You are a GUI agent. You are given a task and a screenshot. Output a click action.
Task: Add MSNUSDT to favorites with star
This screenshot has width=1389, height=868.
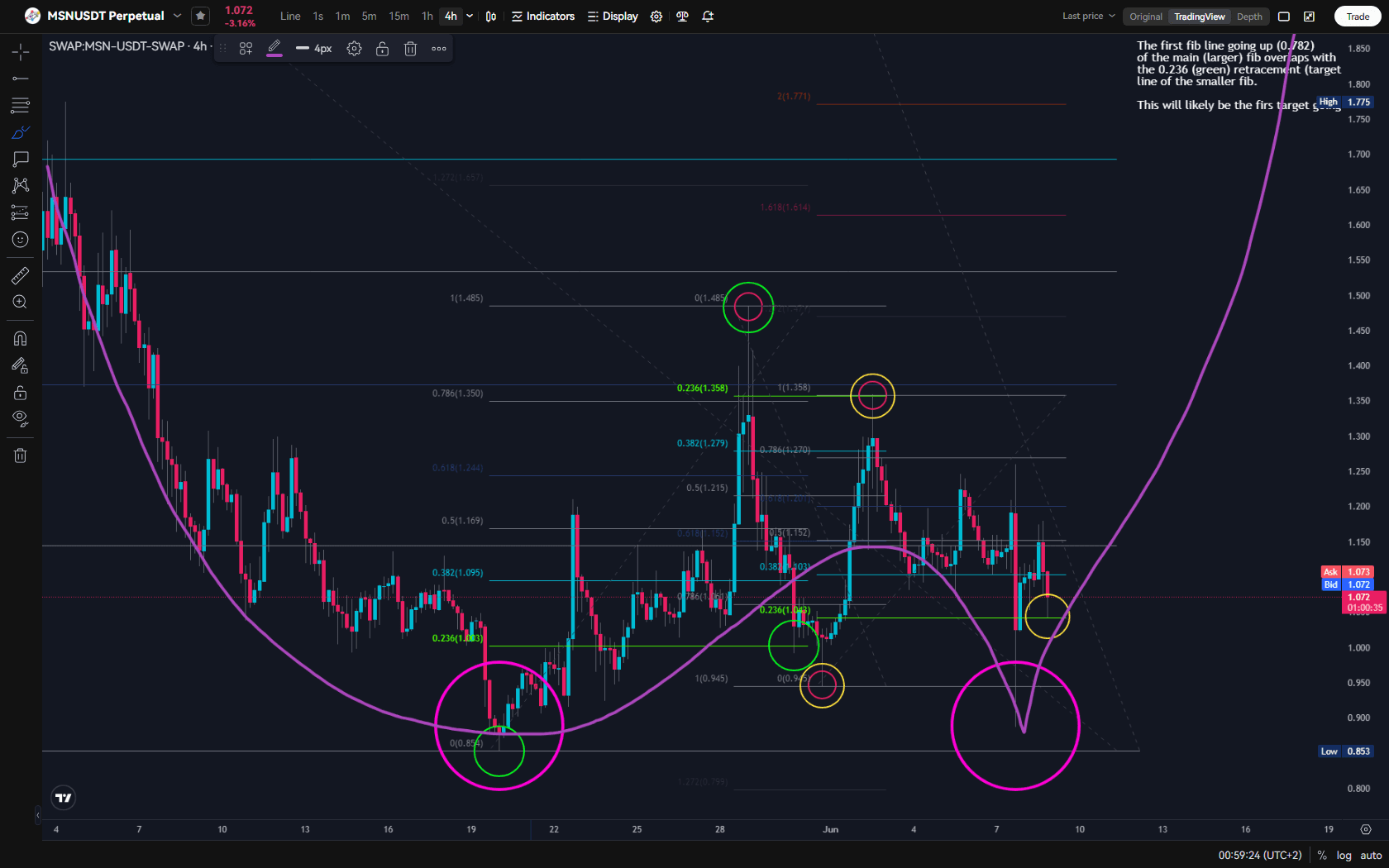200,16
